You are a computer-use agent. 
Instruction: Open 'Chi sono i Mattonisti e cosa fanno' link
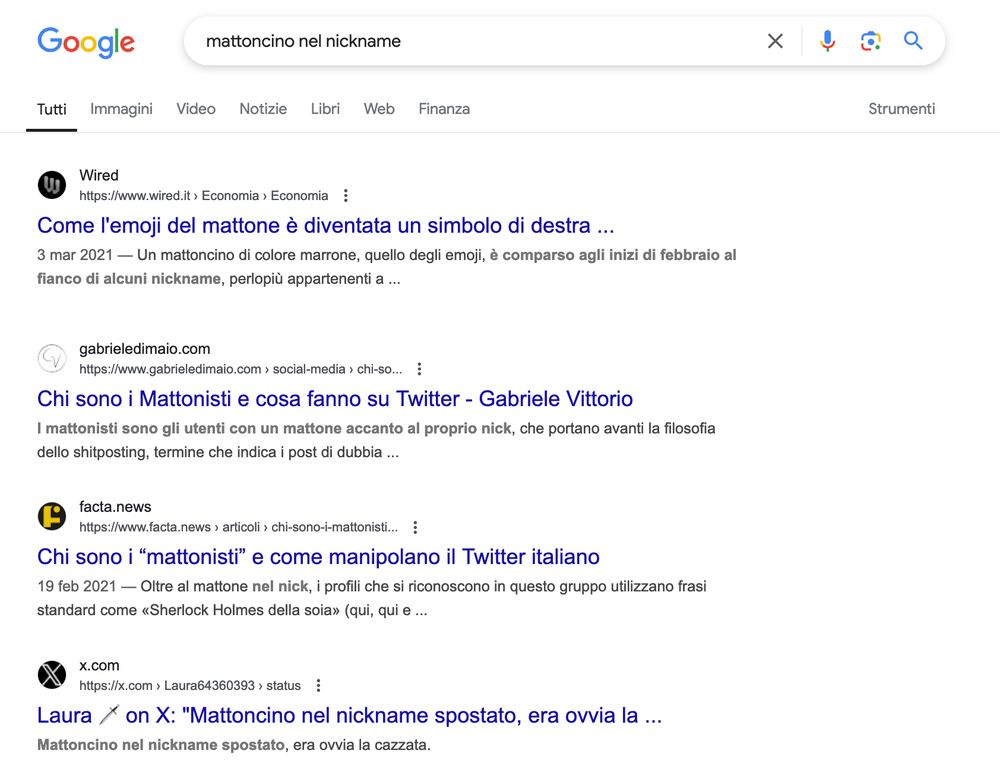335,399
